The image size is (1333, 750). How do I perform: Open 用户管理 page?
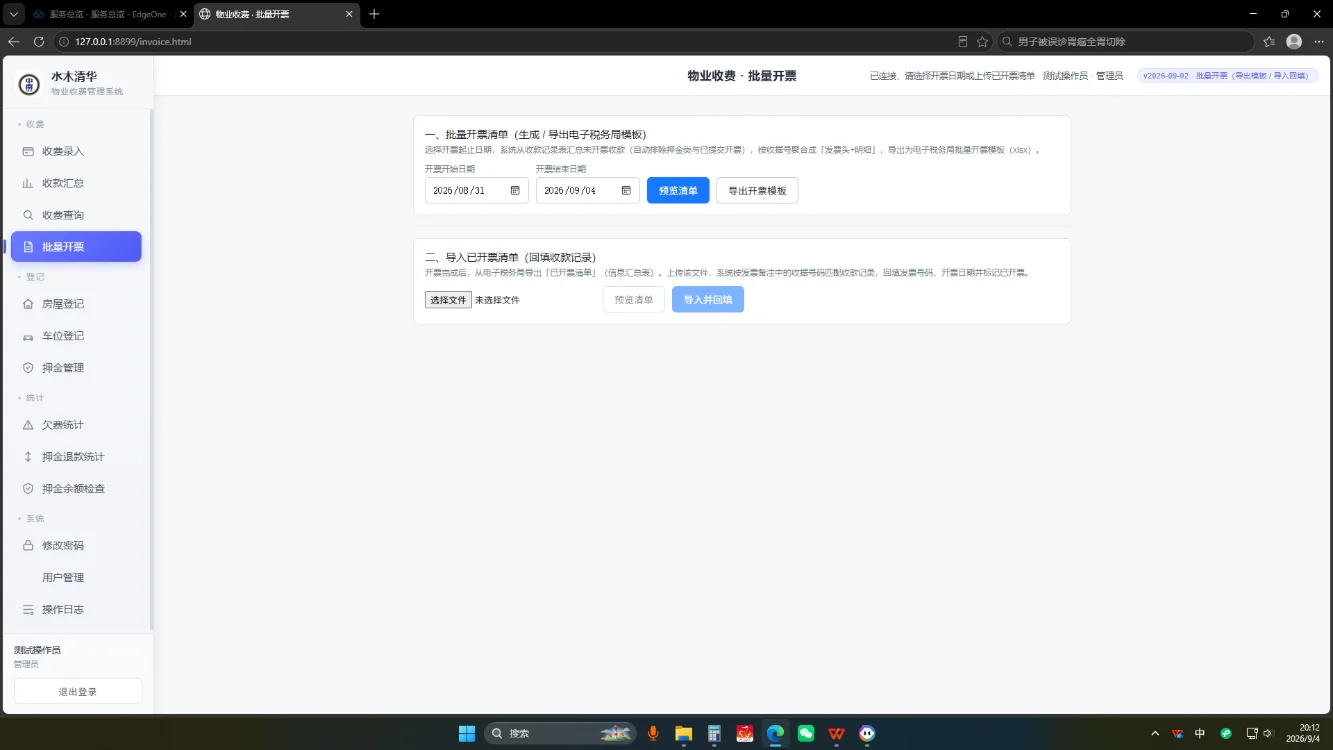[76, 578]
